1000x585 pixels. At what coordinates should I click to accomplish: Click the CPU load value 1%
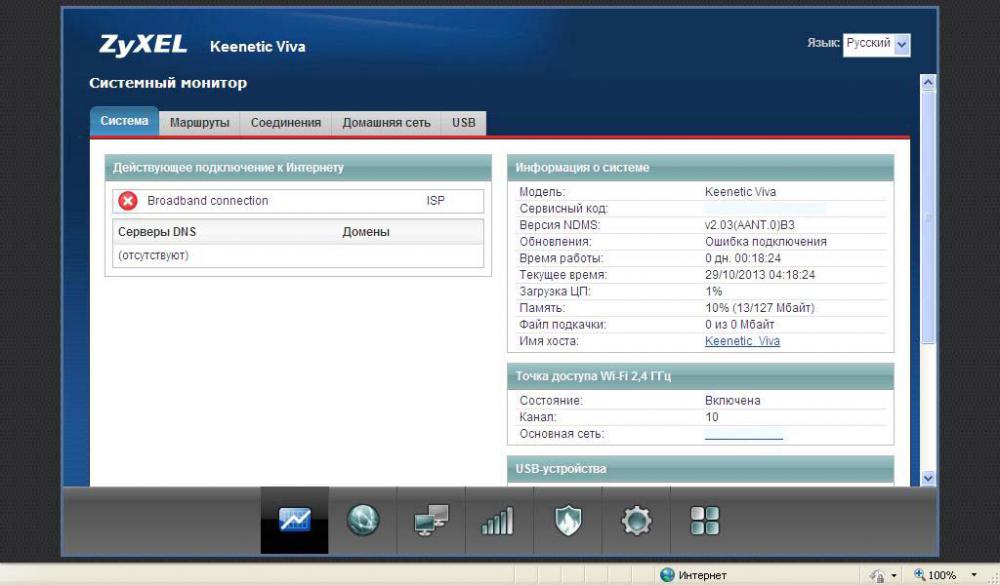713,292
